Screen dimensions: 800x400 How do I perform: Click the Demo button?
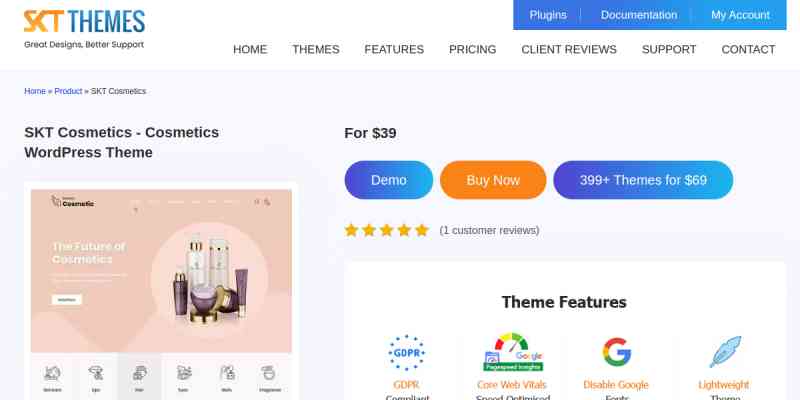coord(389,180)
